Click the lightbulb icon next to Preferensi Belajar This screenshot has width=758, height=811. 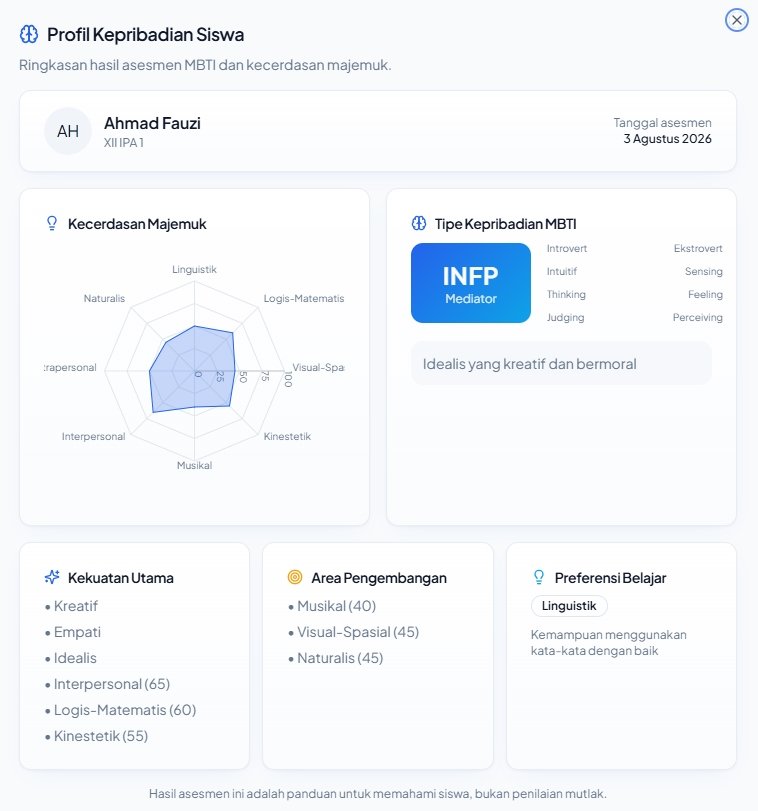539,577
